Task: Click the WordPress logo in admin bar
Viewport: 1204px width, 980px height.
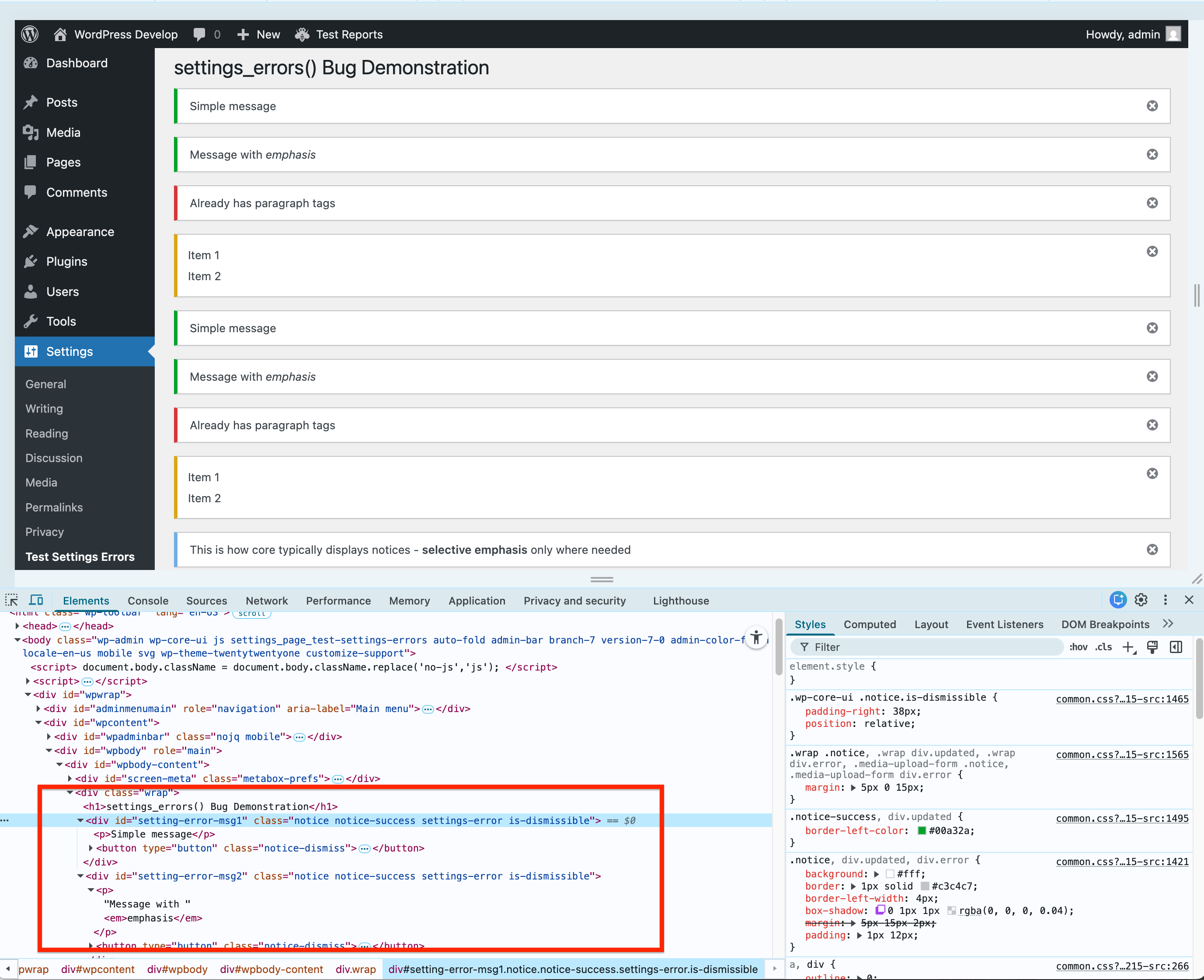Action: coord(29,35)
